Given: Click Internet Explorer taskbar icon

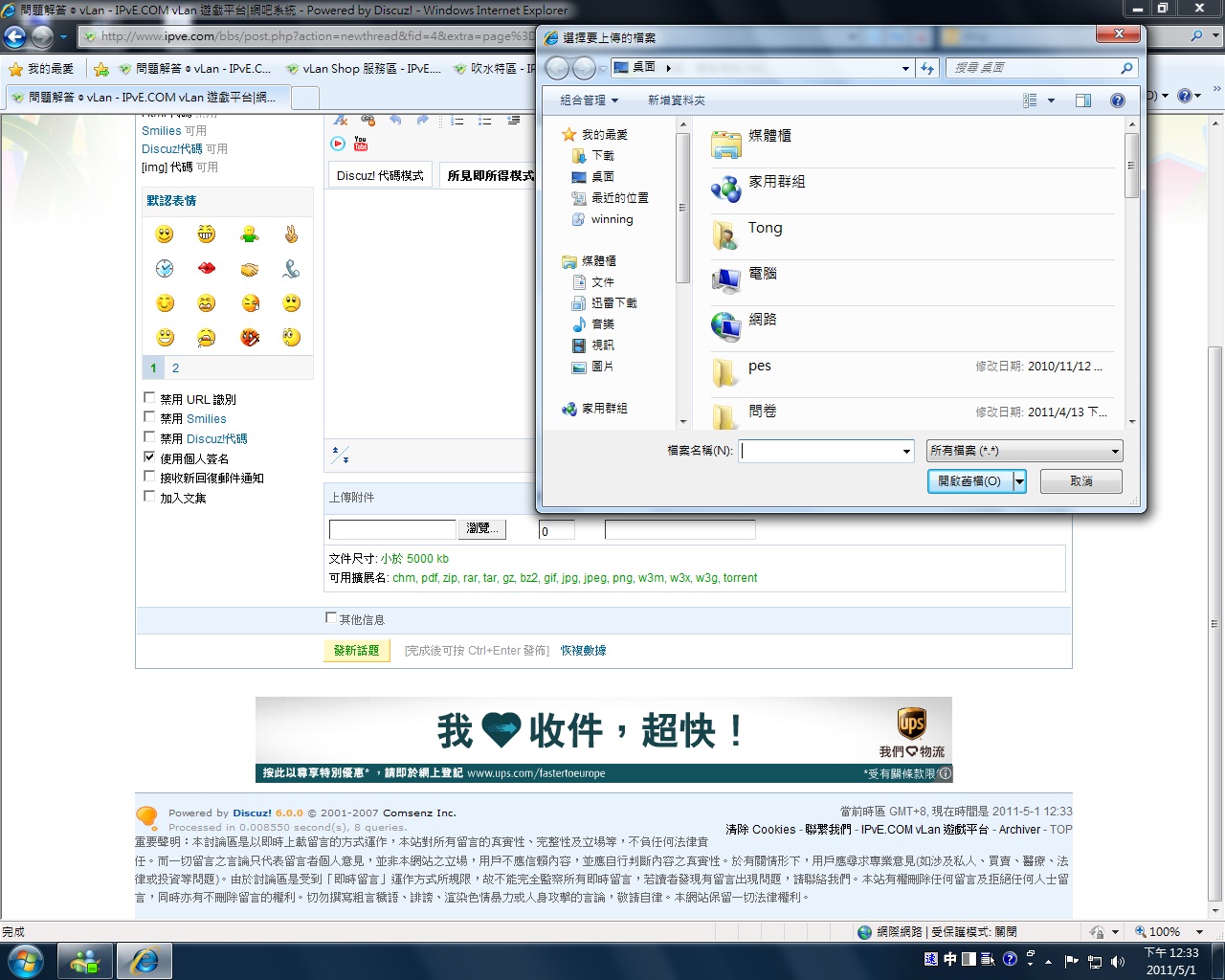Looking at the screenshot, I should click(144, 960).
